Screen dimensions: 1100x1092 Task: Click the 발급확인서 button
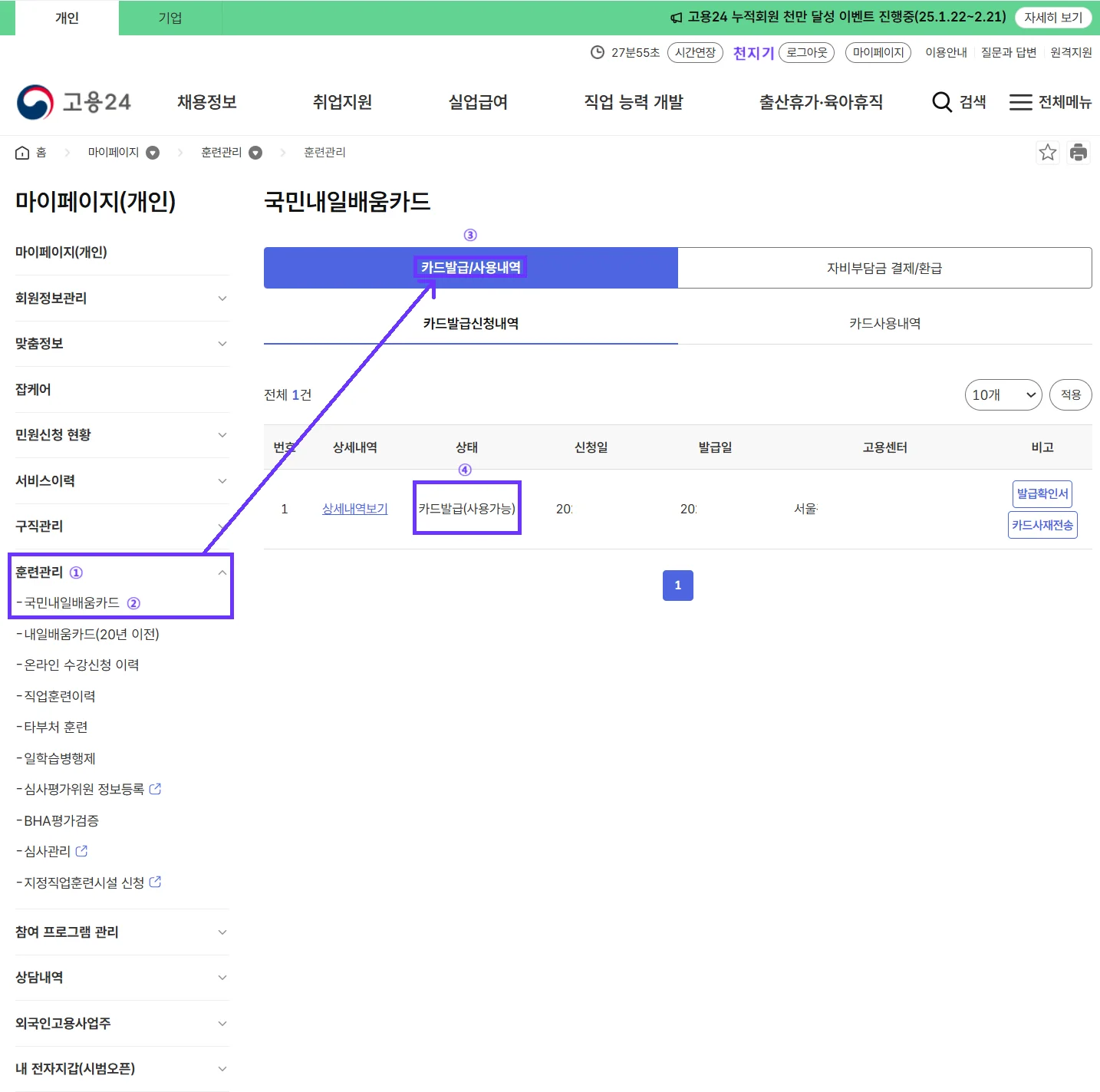(1042, 493)
